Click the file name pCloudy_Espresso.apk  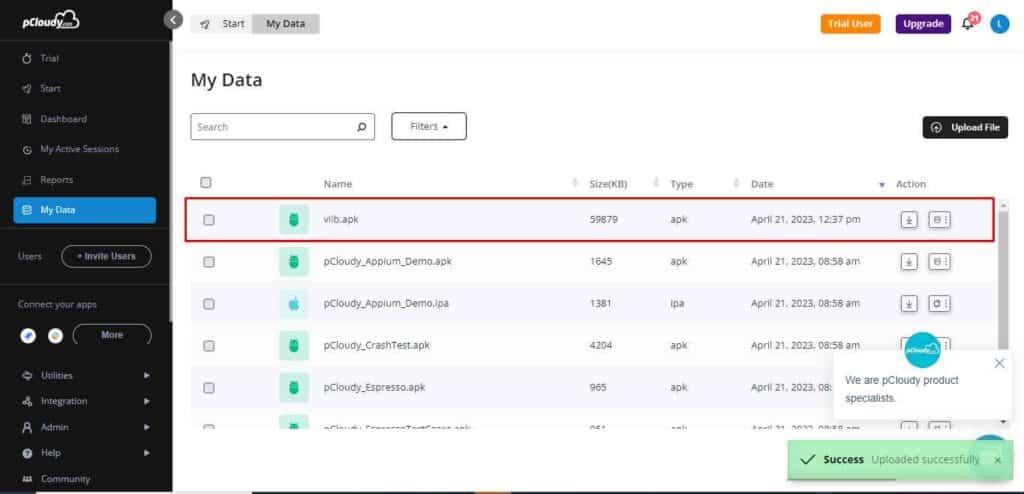click(x=374, y=387)
